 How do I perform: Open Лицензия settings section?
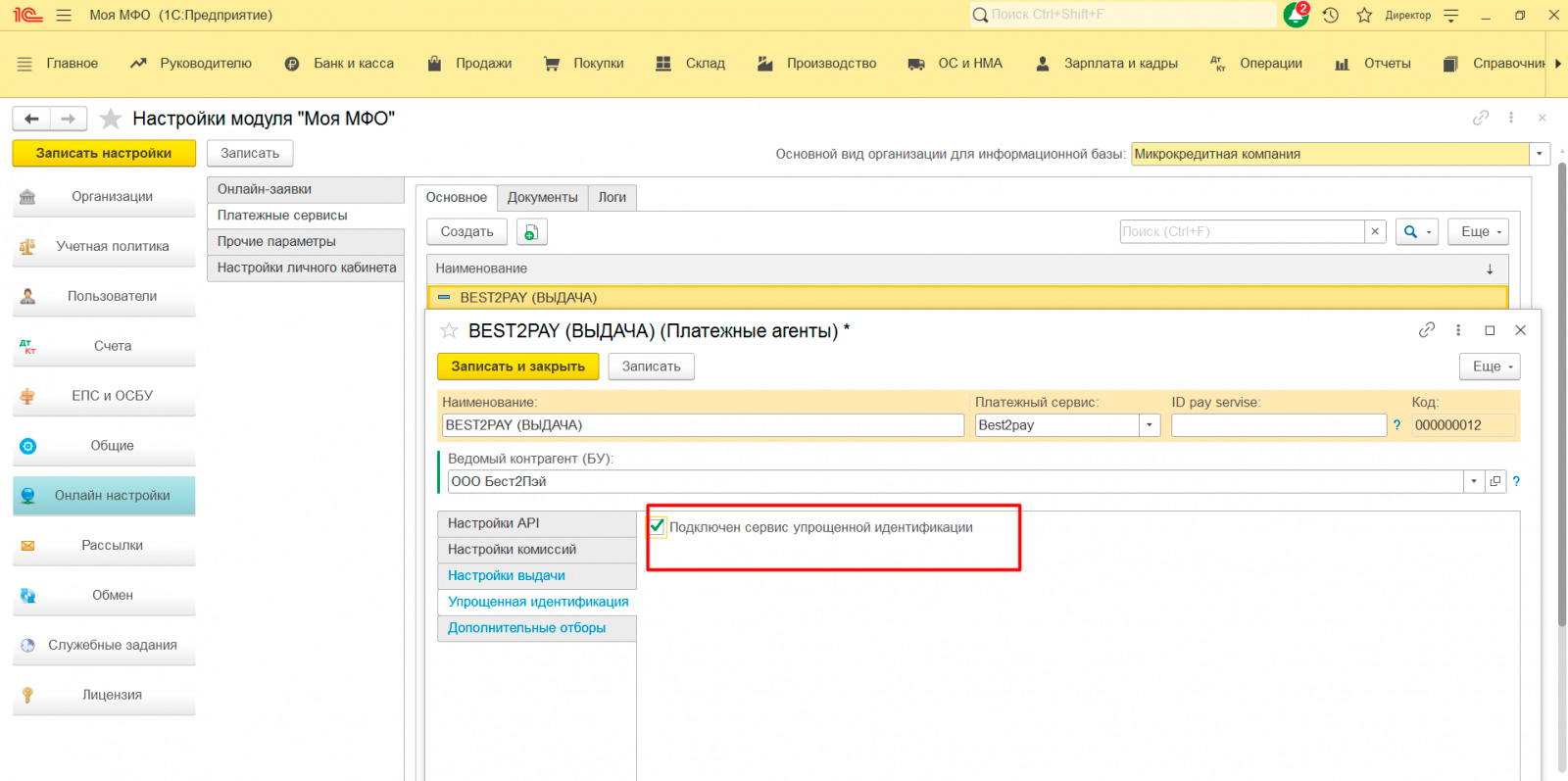[104, 696]
